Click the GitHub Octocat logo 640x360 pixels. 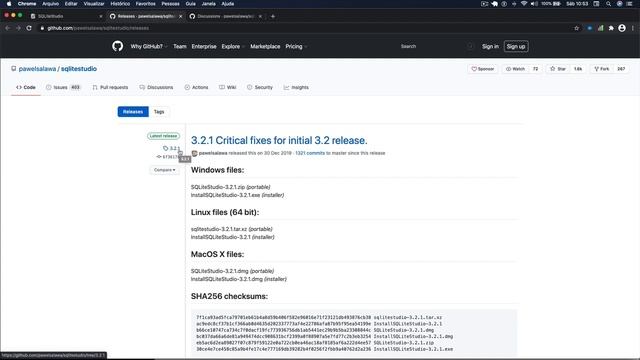click(x=118, y=46)
